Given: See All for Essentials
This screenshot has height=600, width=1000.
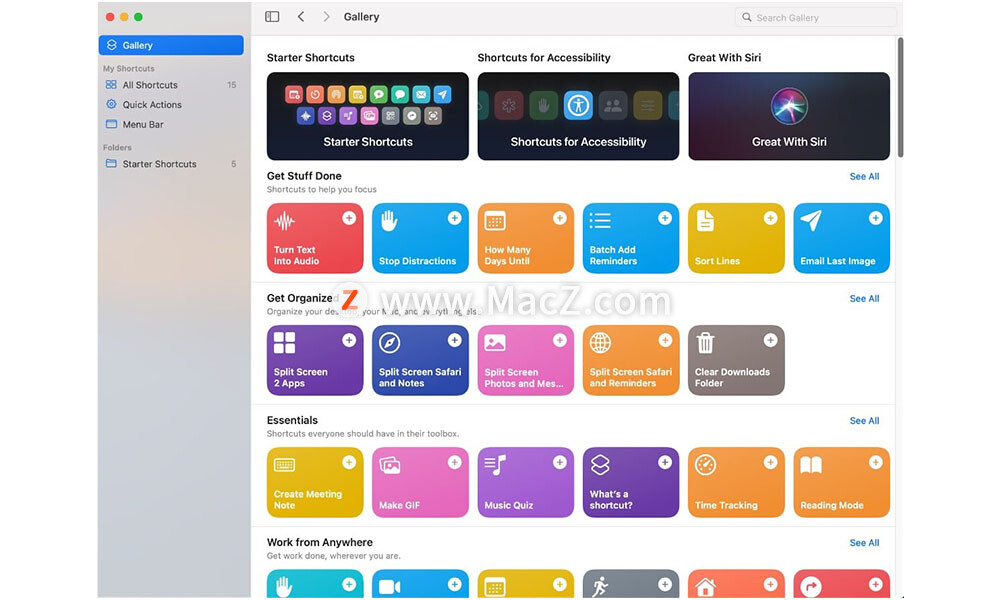Looking at the screenshot, I should click(x=864, y=421).
